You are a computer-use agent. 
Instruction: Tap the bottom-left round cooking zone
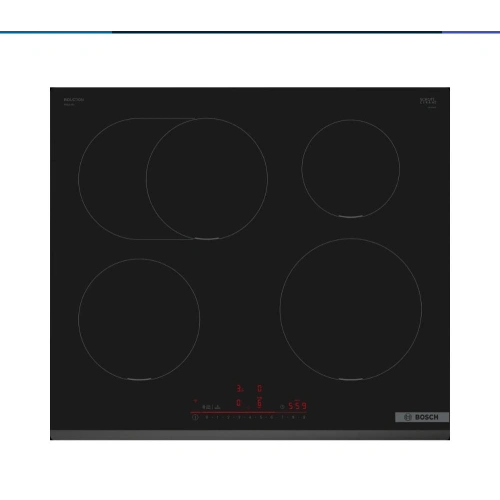pyautogui.click(x=139, y=319)
